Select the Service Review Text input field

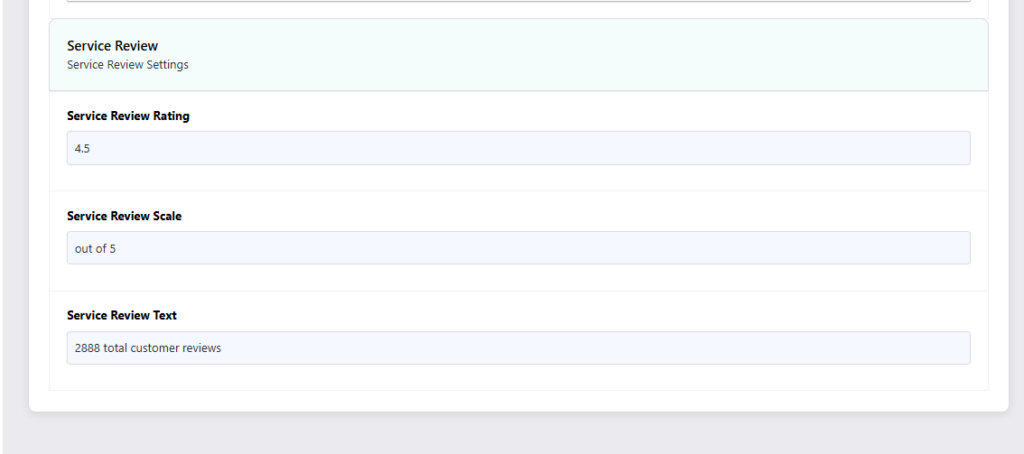(519, 348)
